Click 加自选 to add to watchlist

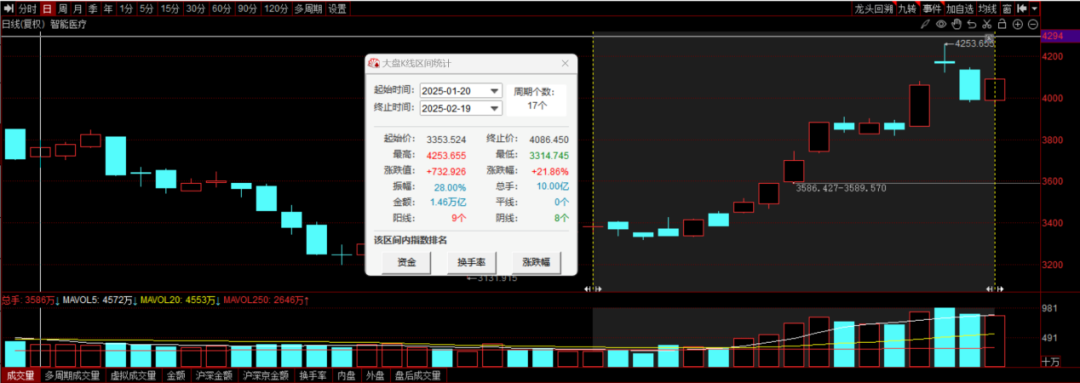point(959,9)
